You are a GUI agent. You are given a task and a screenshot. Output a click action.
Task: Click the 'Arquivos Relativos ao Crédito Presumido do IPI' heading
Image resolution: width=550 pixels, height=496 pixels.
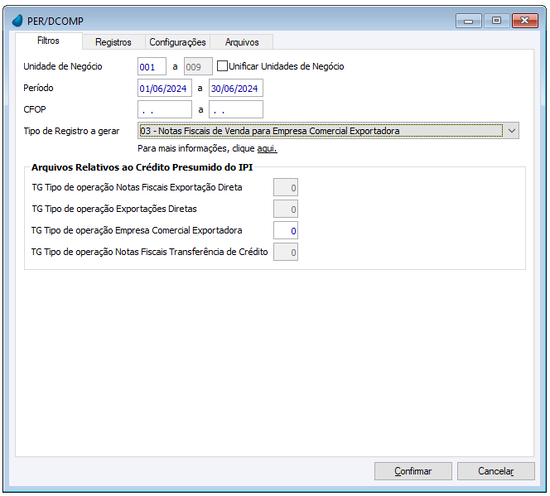(x=142, y=167)
